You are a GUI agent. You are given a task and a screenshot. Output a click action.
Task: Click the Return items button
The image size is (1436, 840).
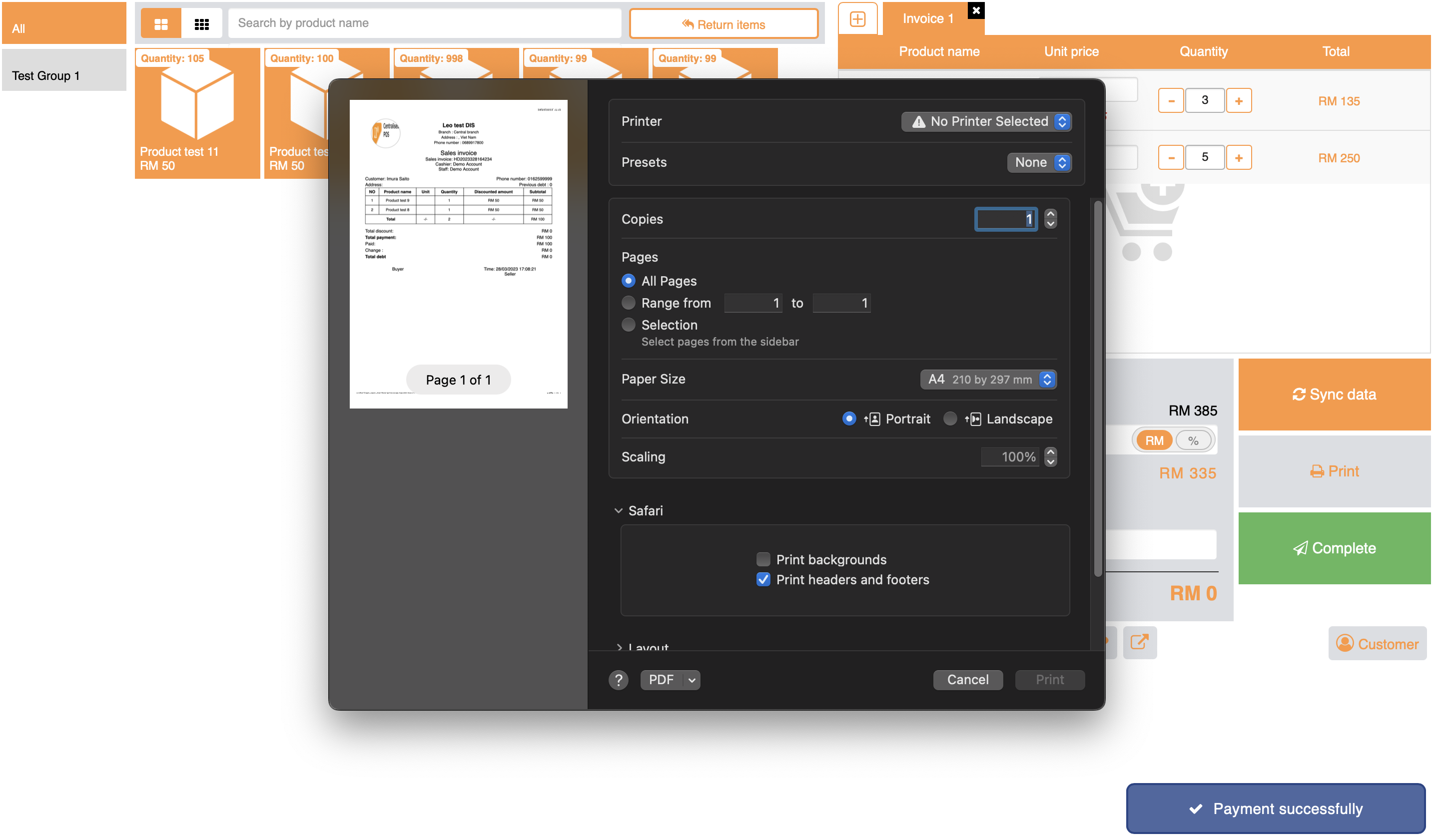click(x=723, y=24)
